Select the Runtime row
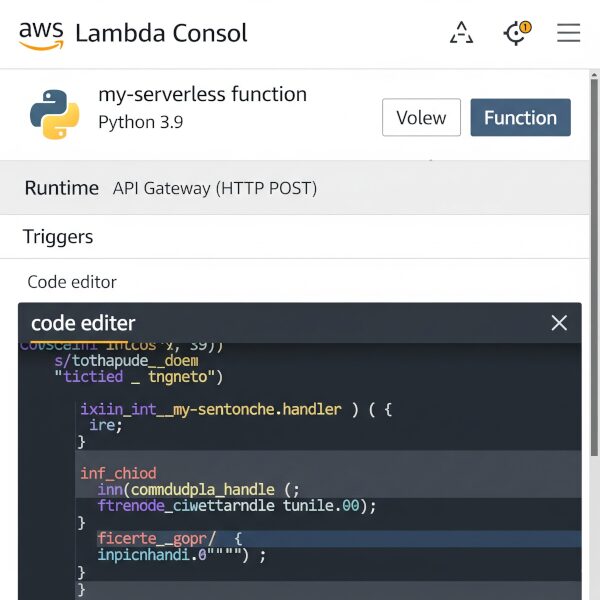600x600 pixels. (x=295, y=188)
